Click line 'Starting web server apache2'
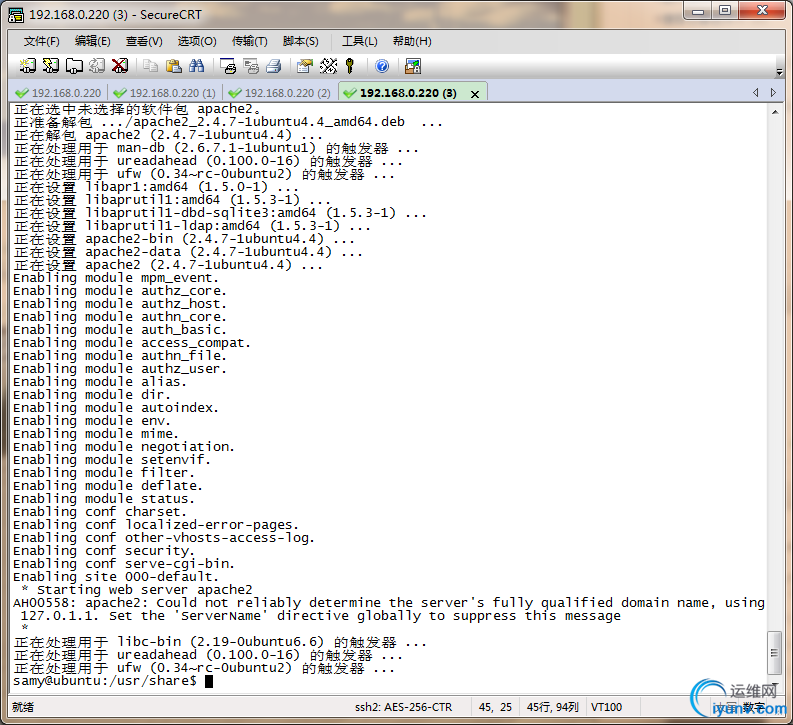 point(144,590)
